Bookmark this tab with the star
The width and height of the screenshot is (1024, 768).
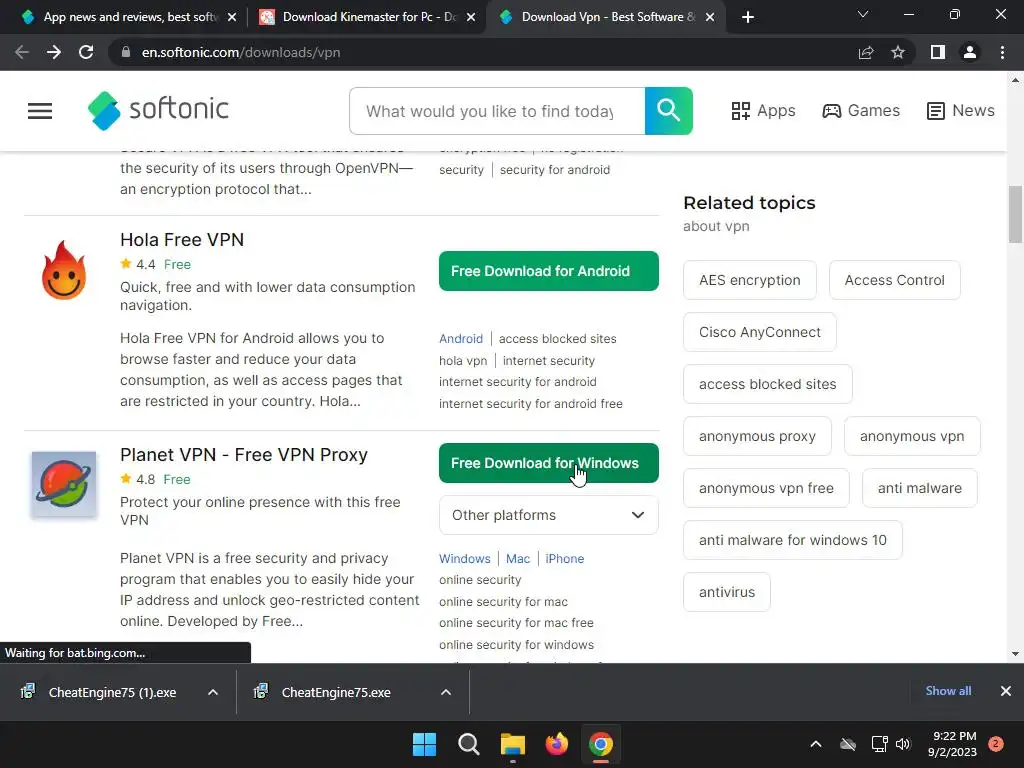(898, 52)
